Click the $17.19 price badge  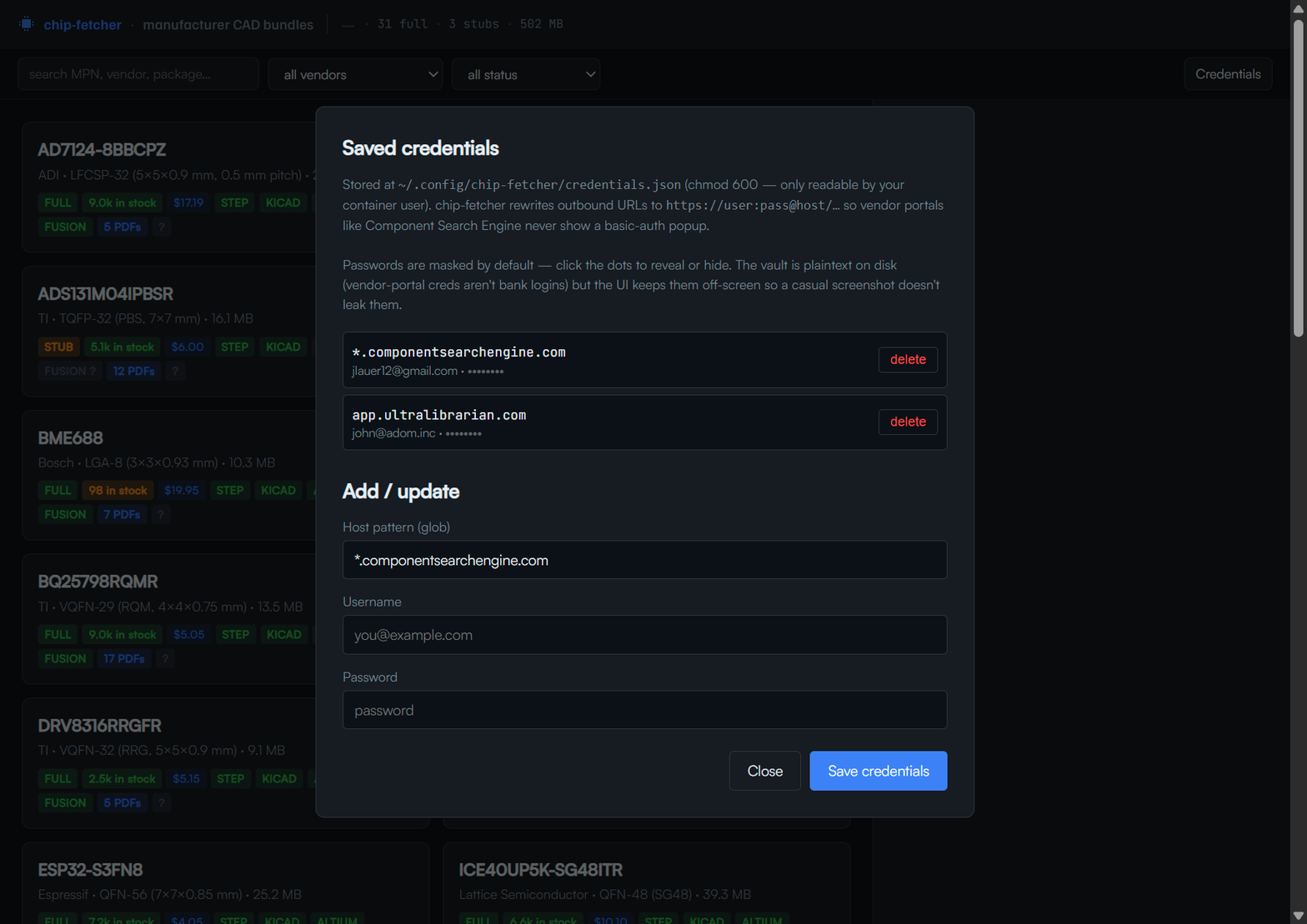188,202
